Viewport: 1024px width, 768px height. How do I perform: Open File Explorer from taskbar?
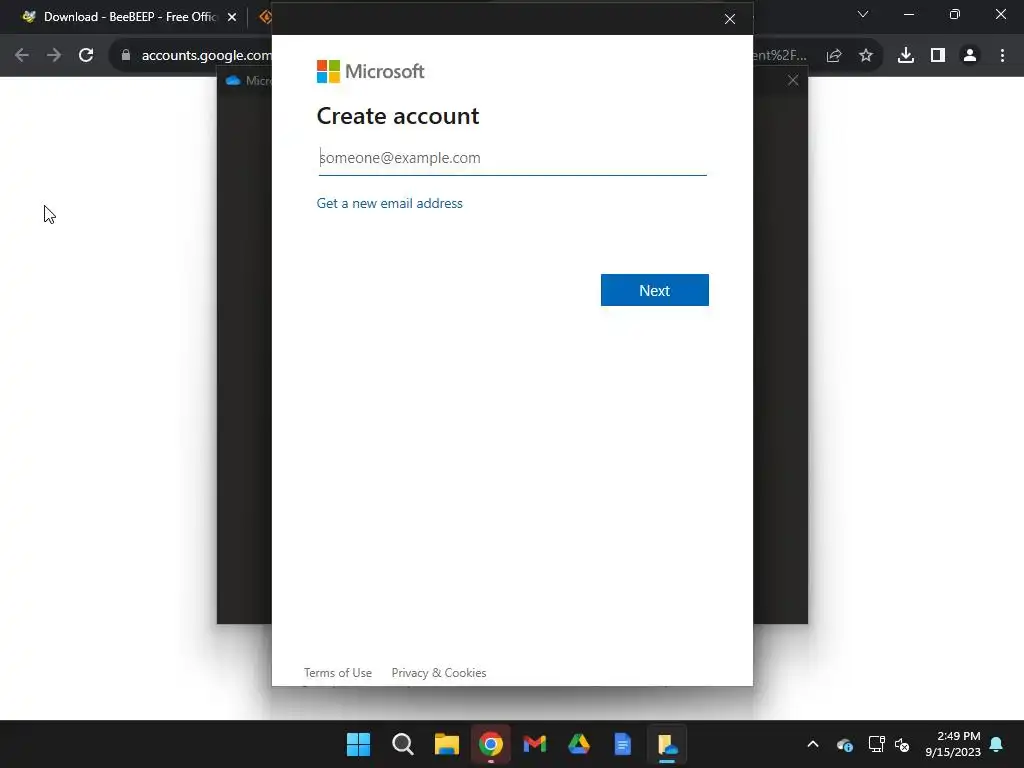447,744
